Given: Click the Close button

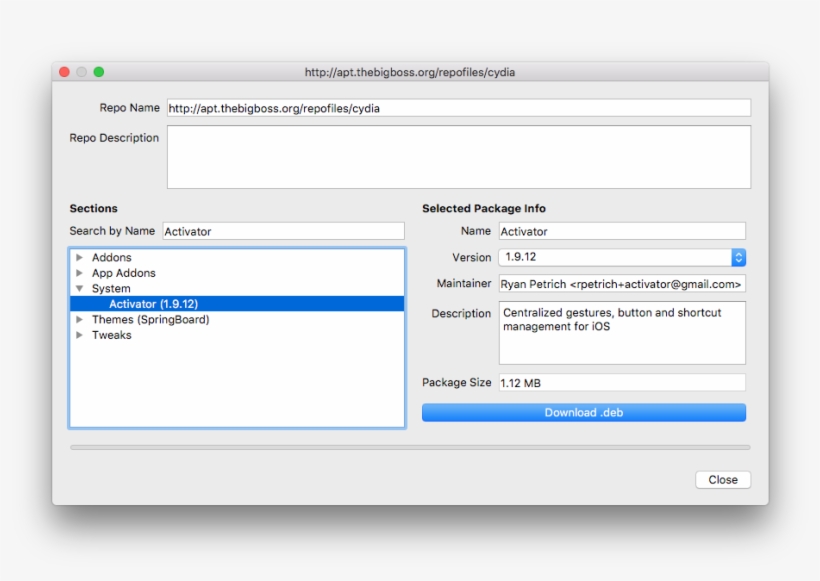Looking at the screenshot, I should (x=723, y=480).
